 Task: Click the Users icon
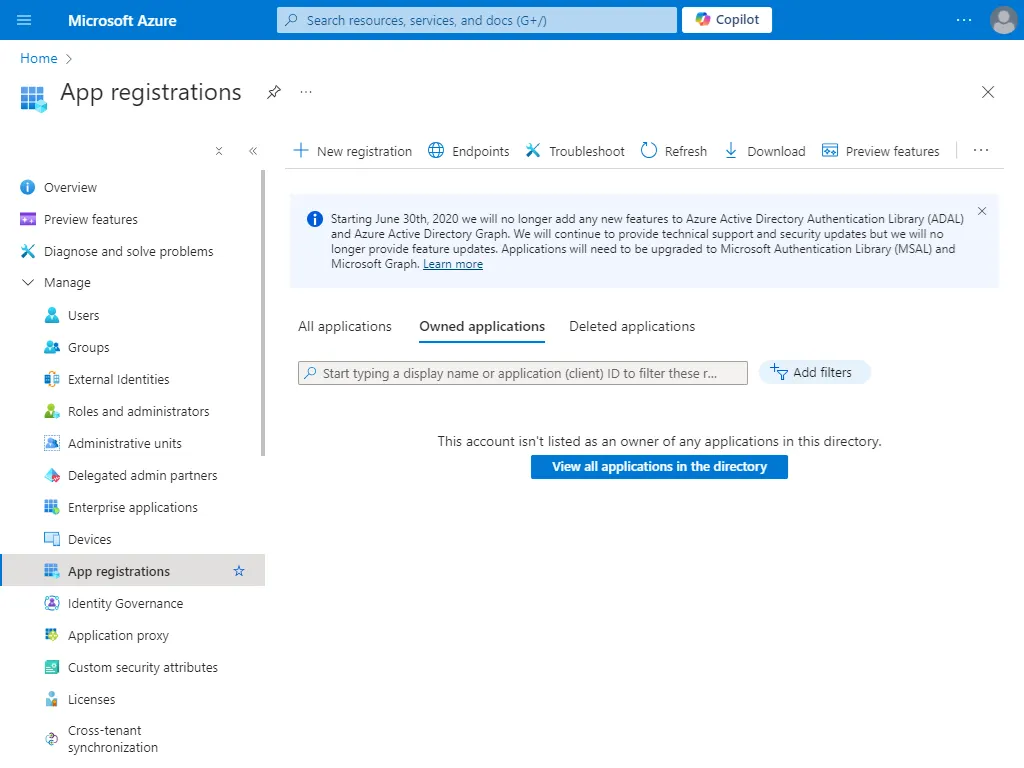(x=52, y=315)
